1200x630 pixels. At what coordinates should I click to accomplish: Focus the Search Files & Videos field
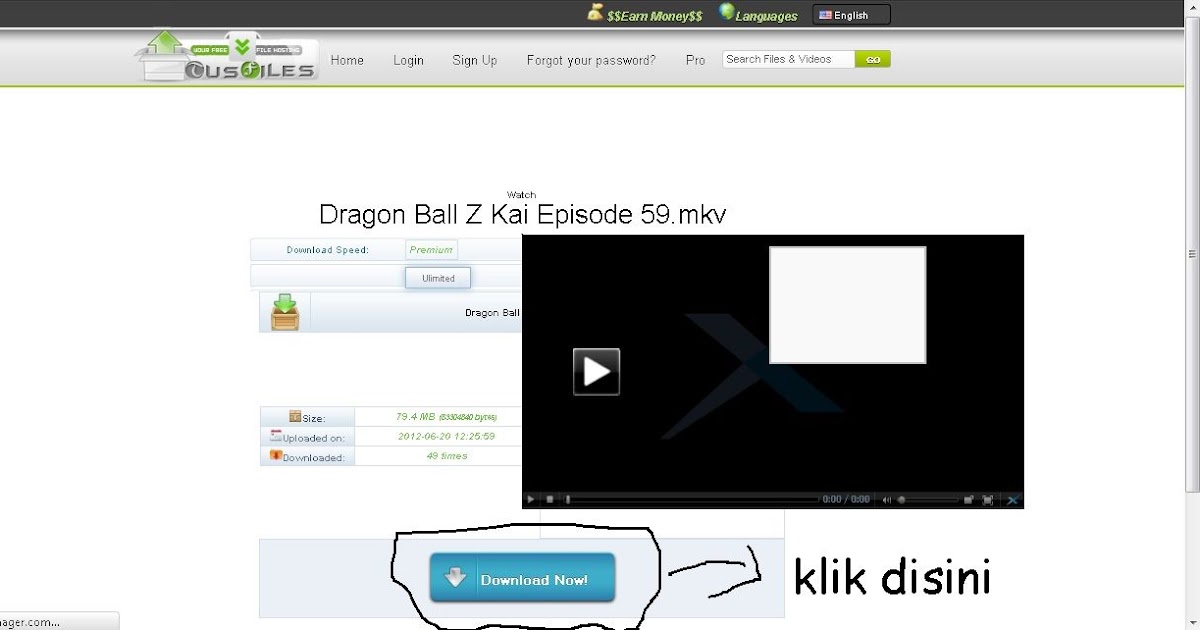coord(788,59)
